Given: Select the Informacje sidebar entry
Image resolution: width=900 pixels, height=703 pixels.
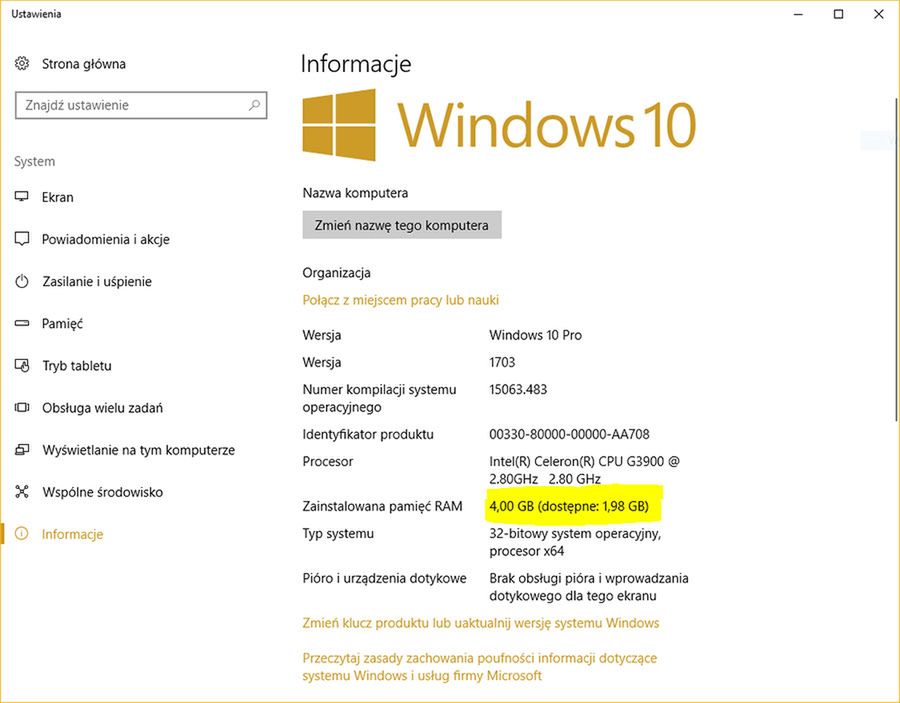Looking at the screenshot, I should click(72, 534).
